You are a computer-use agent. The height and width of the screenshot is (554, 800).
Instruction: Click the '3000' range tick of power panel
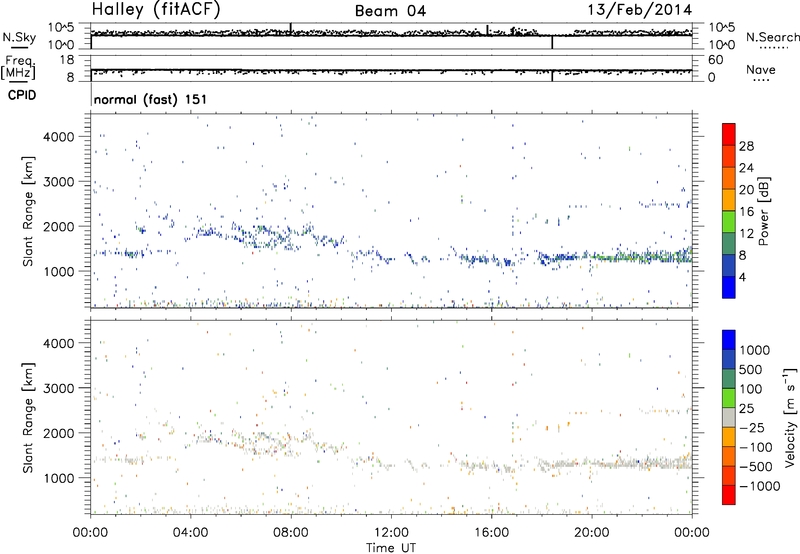point(59,182)
